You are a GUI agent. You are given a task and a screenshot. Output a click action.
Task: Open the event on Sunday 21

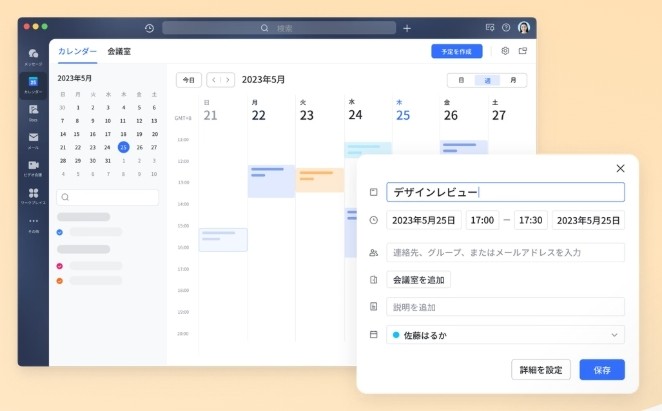coord(223,240)
